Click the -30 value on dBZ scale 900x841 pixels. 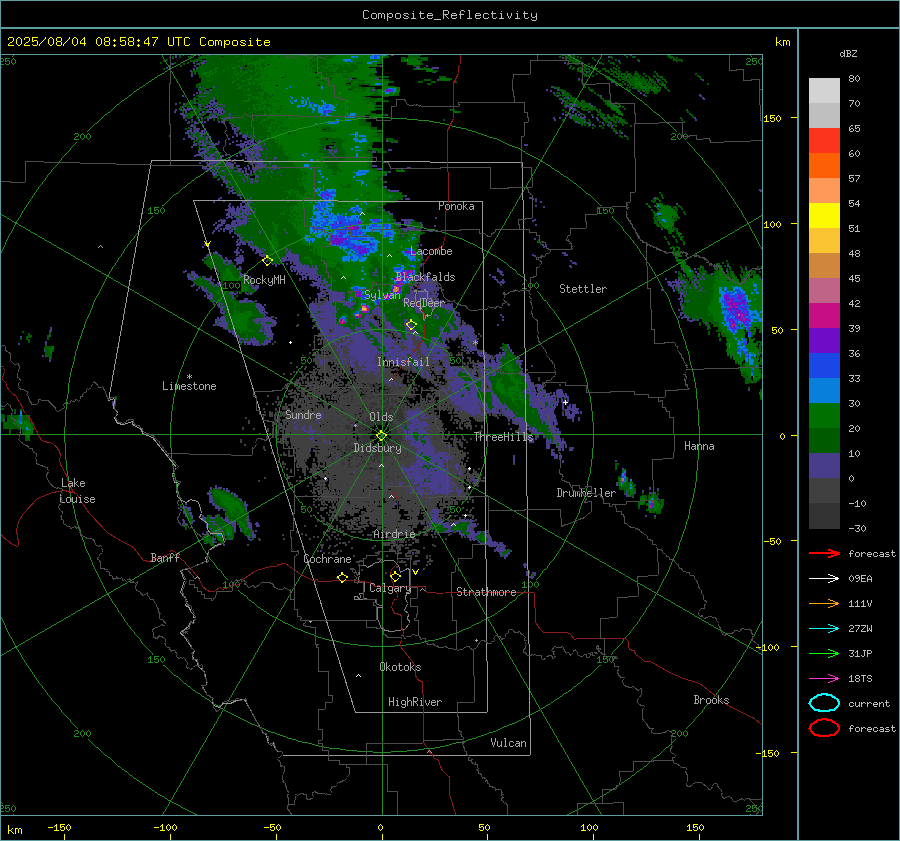pyautogui.click(x=857, y=528)
